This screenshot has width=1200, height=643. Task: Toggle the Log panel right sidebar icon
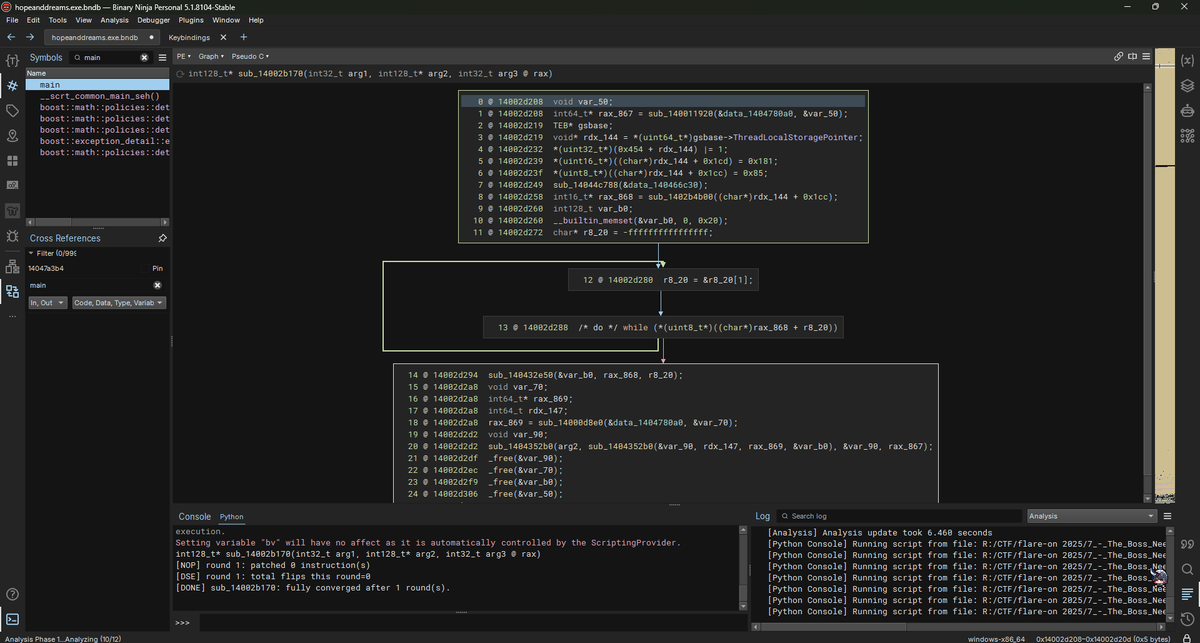(1187, 594)
